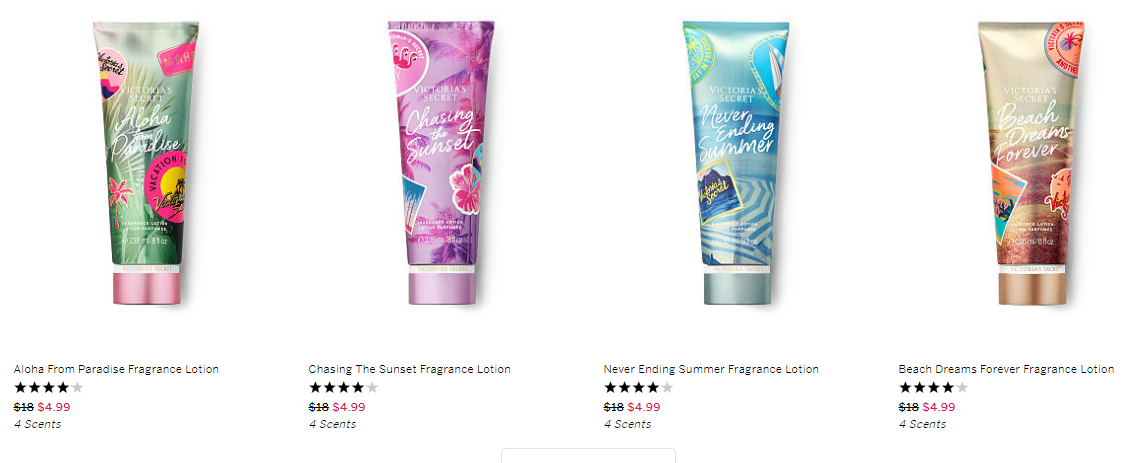Click $4.99 sale price under Aloha lotion
This screenshot has height=463, width=1122.
(54, 407)
